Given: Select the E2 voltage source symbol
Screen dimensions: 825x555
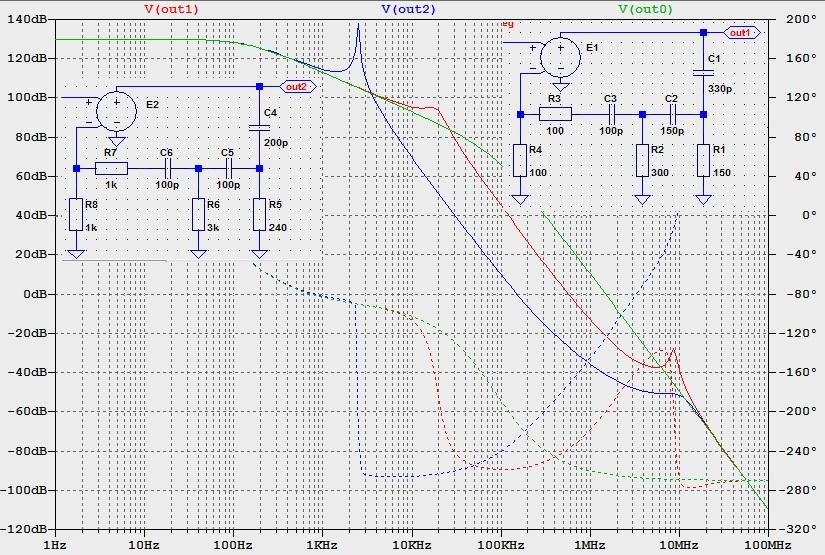Looking at the screenshot, I should 117,111.
